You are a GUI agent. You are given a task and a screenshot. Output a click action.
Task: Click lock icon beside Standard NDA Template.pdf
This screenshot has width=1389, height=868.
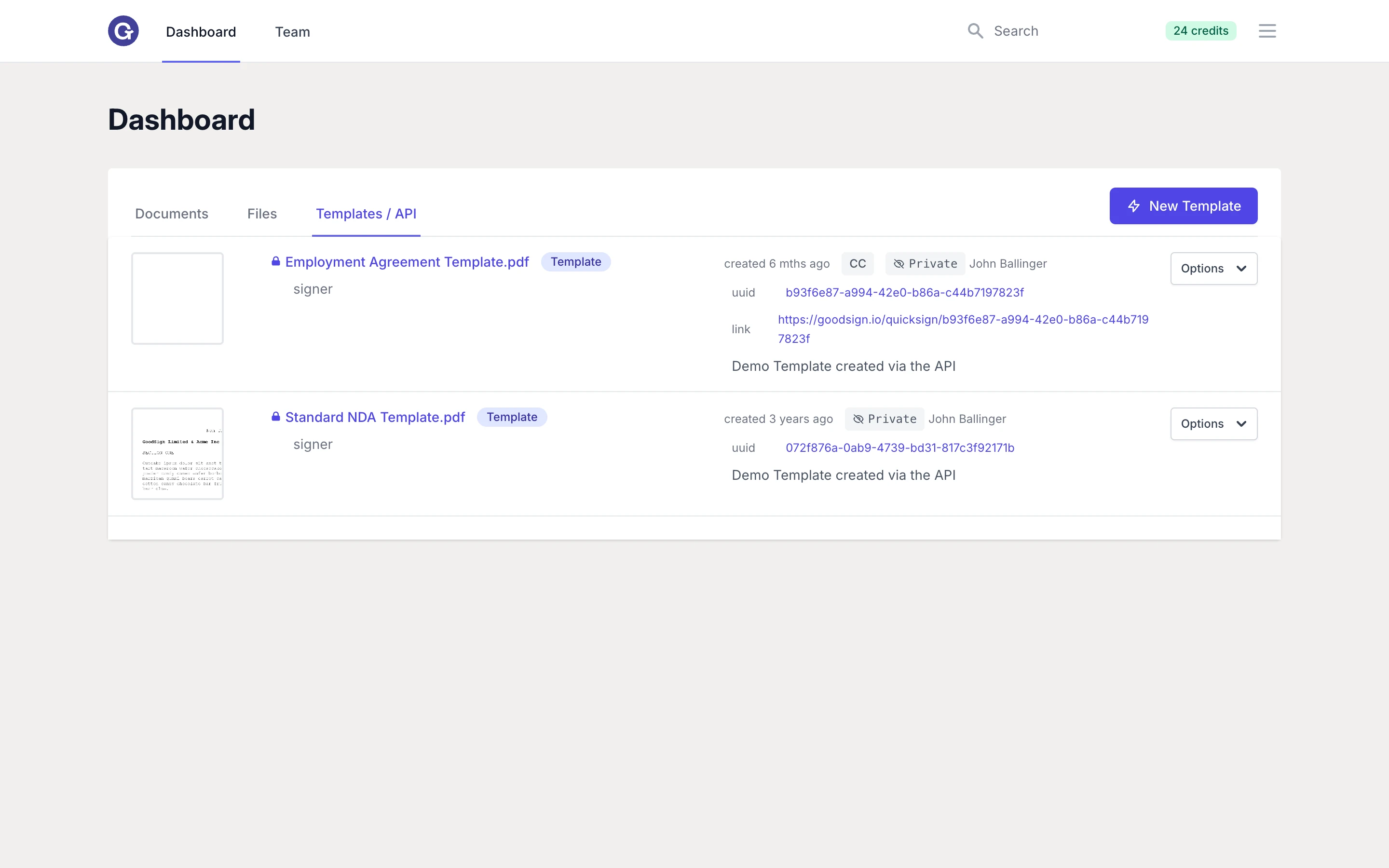(275, 416)
